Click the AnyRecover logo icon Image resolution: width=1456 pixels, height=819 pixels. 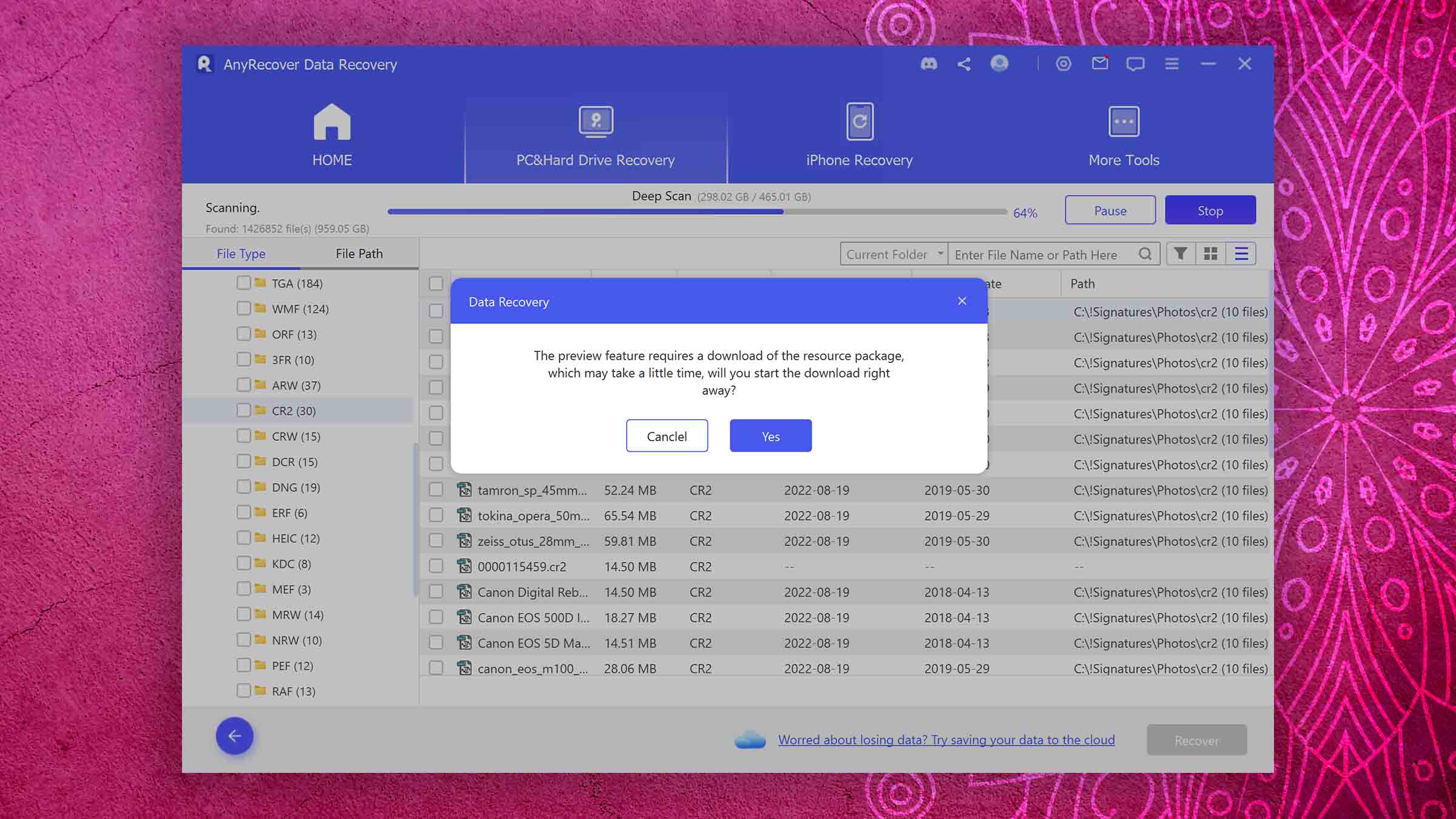coord(204,64)
